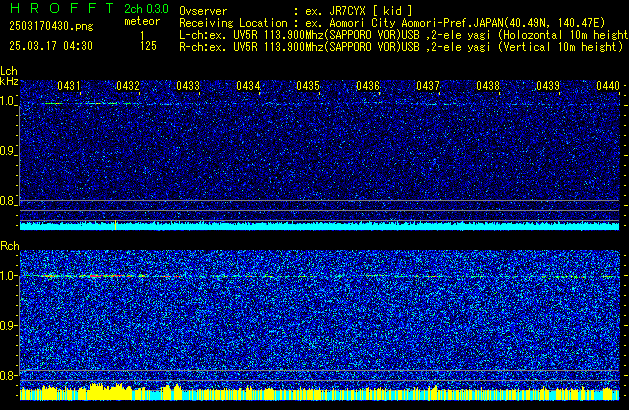This screenshot has width=629, height=410.
Task: Click the Lch channel label
Action: [9, 71]
